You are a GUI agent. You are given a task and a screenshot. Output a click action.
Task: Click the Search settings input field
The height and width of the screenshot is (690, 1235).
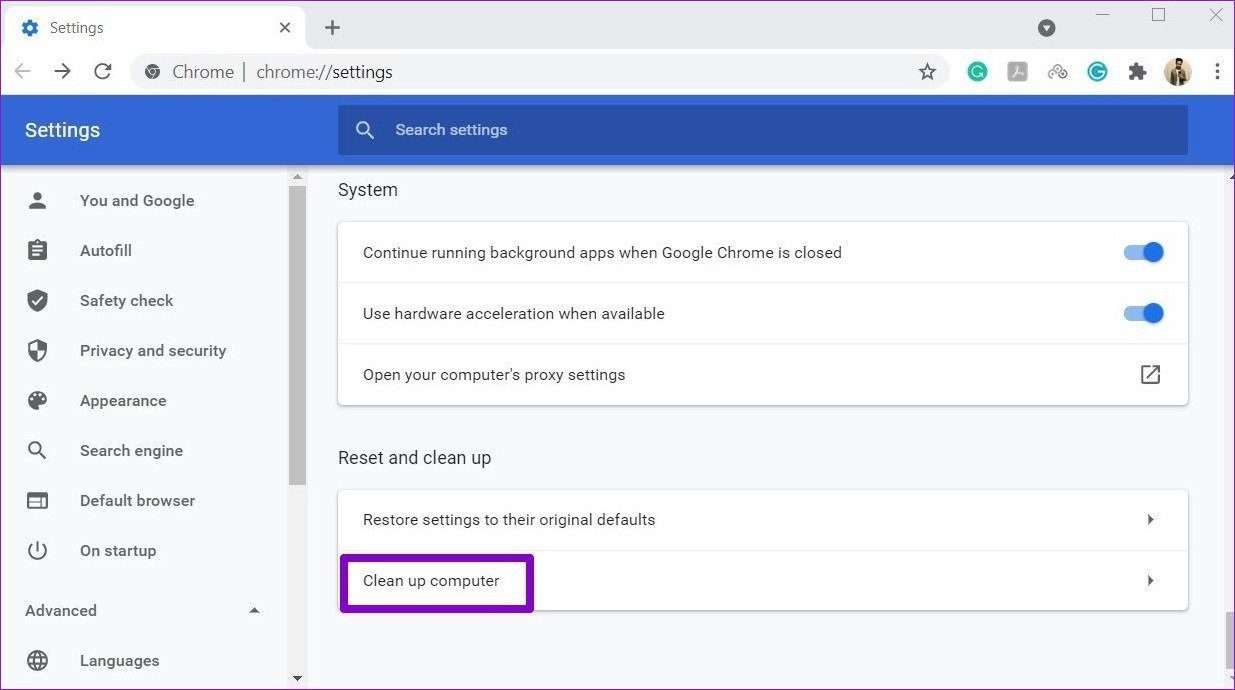coord(763,130)
